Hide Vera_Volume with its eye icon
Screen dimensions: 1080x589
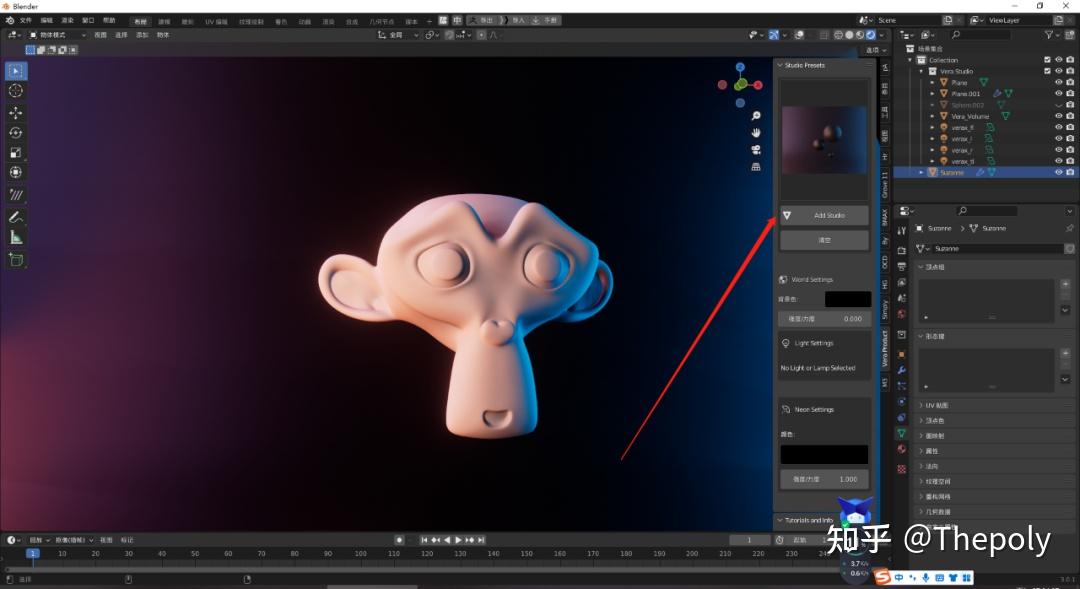click(x=1059, y=116)
